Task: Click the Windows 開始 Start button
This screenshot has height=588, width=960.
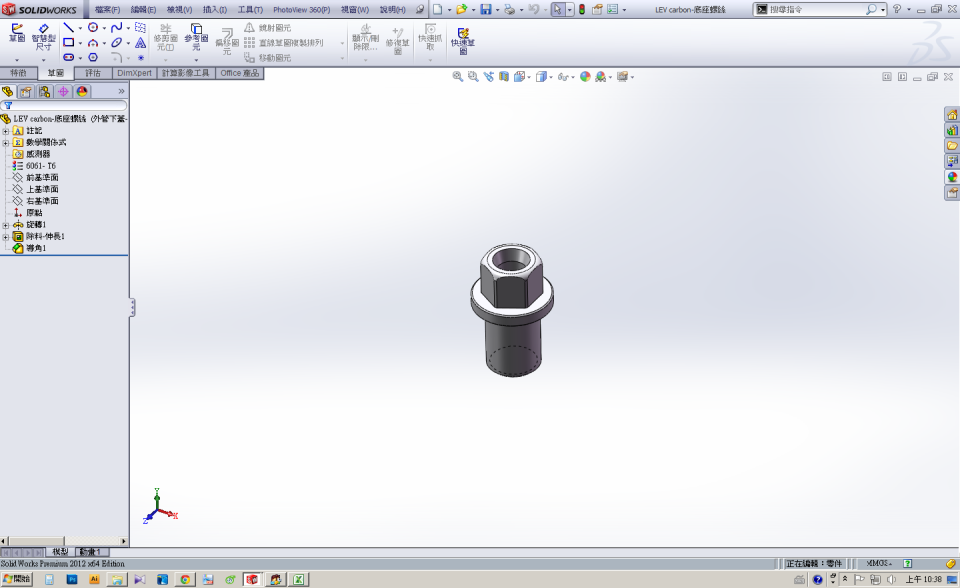Action: coord(16,579)
